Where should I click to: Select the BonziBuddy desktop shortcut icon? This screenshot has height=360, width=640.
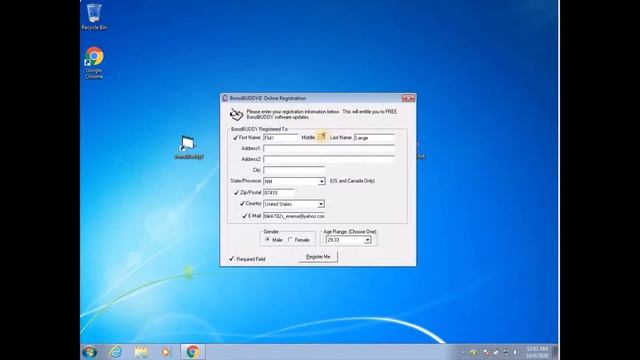pyautogui.click(x=189, y=147)
